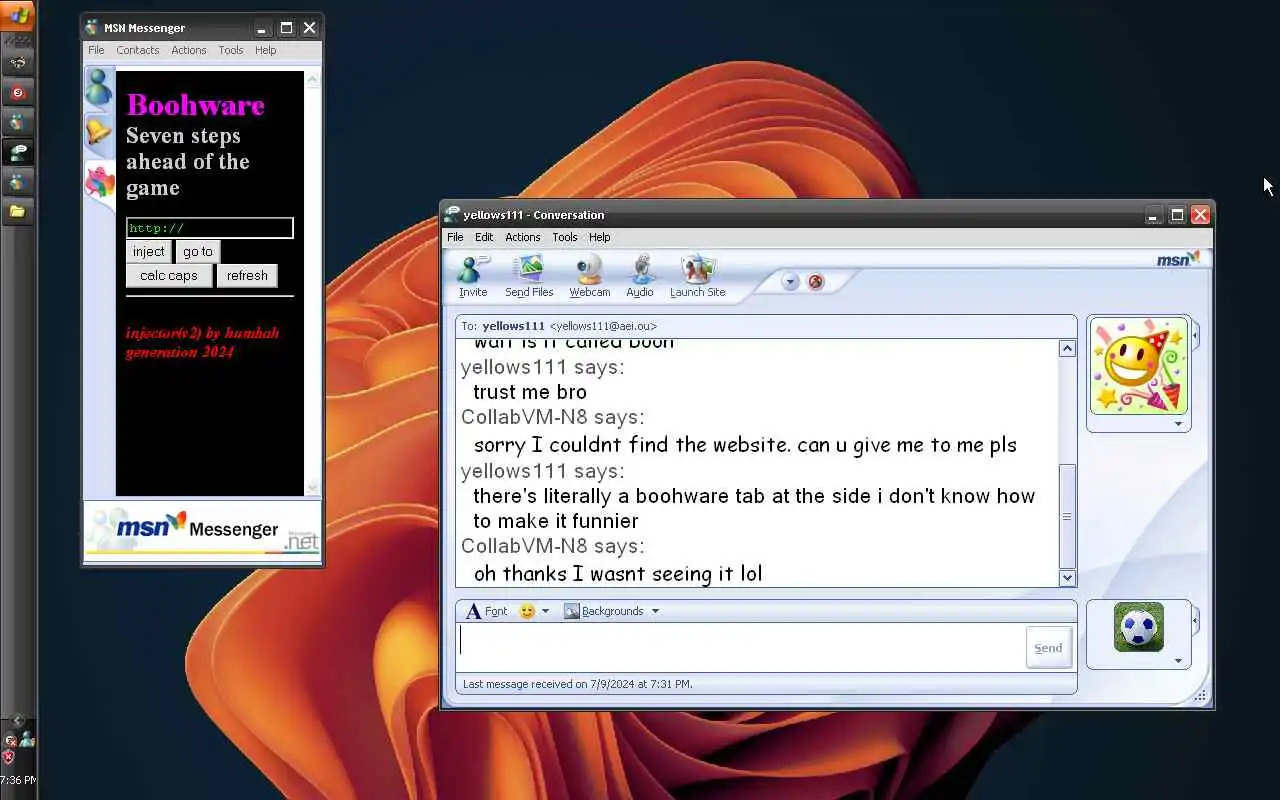Click the MSN Messenger title bar icon

click(x=92, y=27)
